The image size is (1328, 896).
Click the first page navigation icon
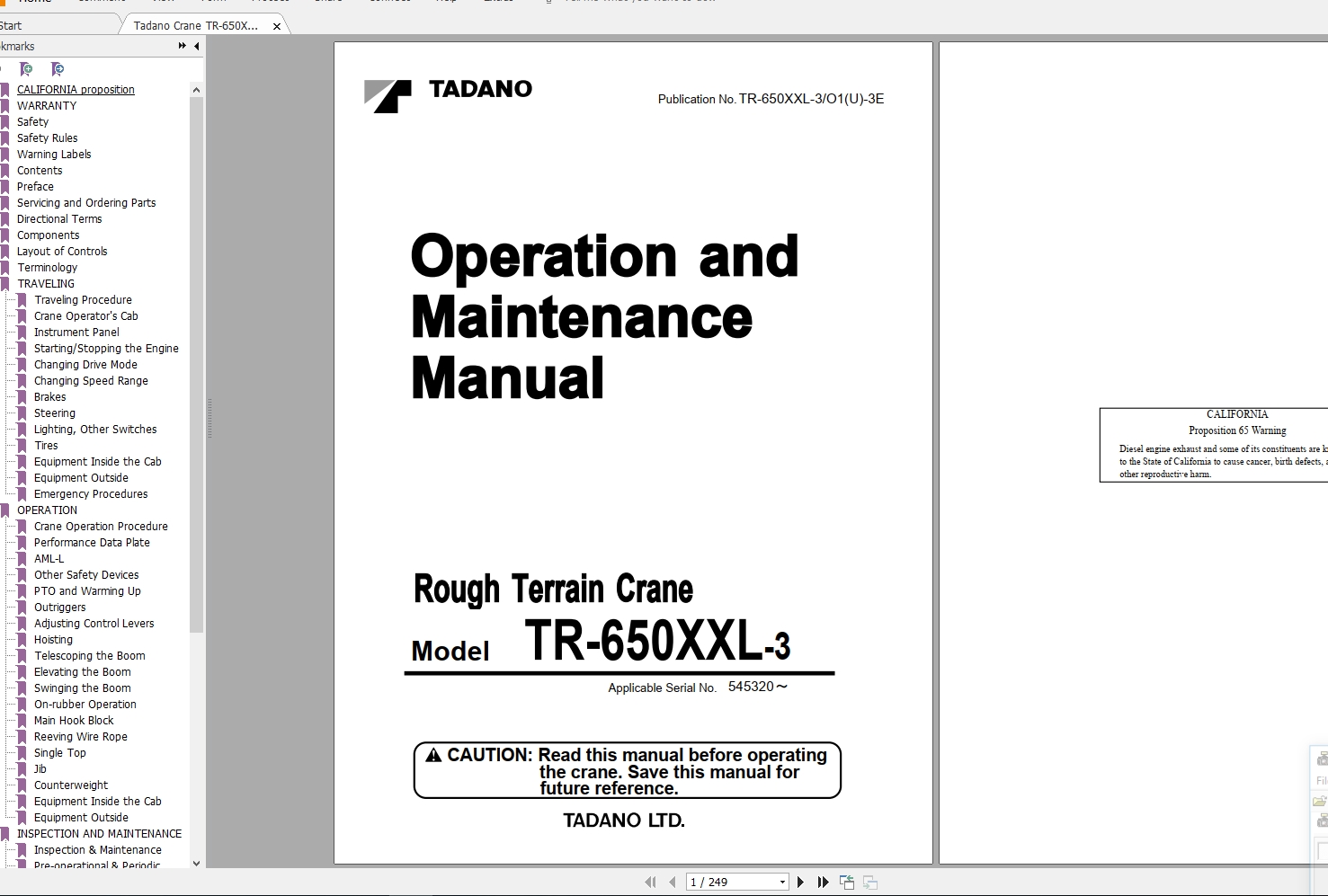point(651,882)
